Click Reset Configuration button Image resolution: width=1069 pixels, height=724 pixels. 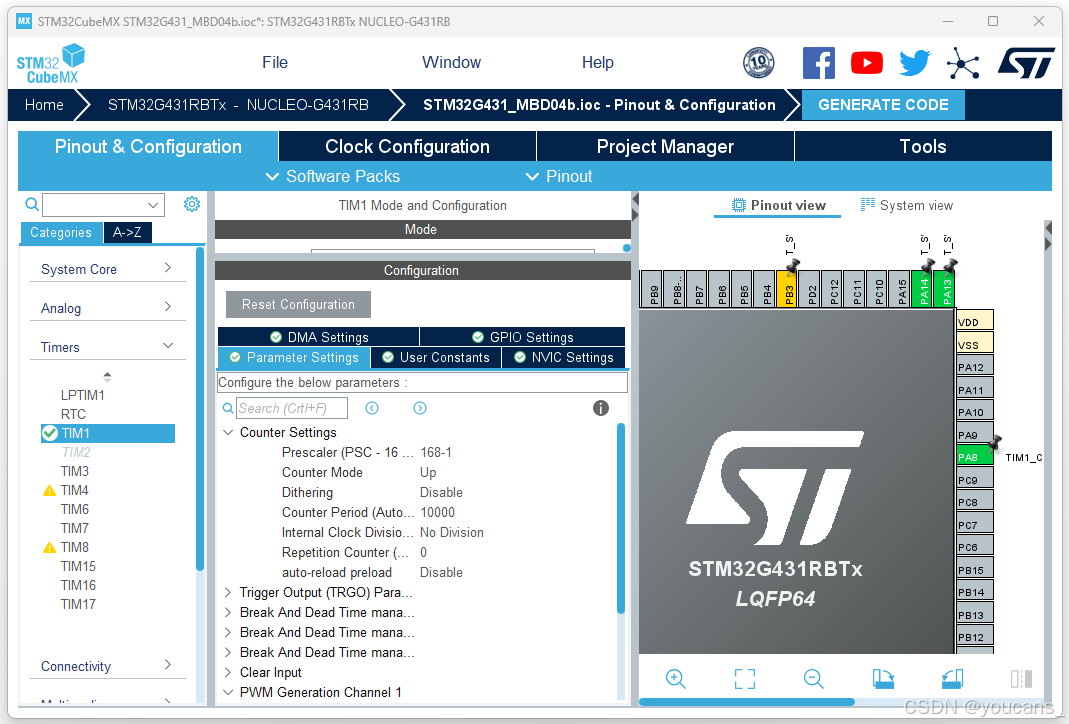(x=298, y=304)
